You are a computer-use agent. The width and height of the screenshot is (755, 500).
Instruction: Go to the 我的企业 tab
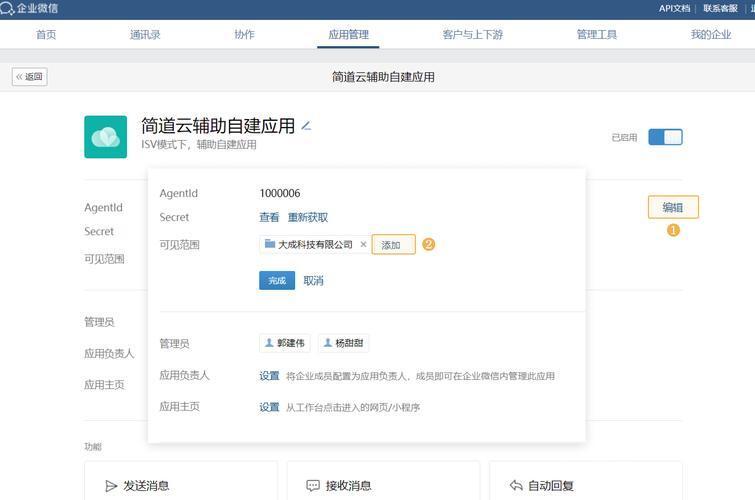(x=711, y=35)
